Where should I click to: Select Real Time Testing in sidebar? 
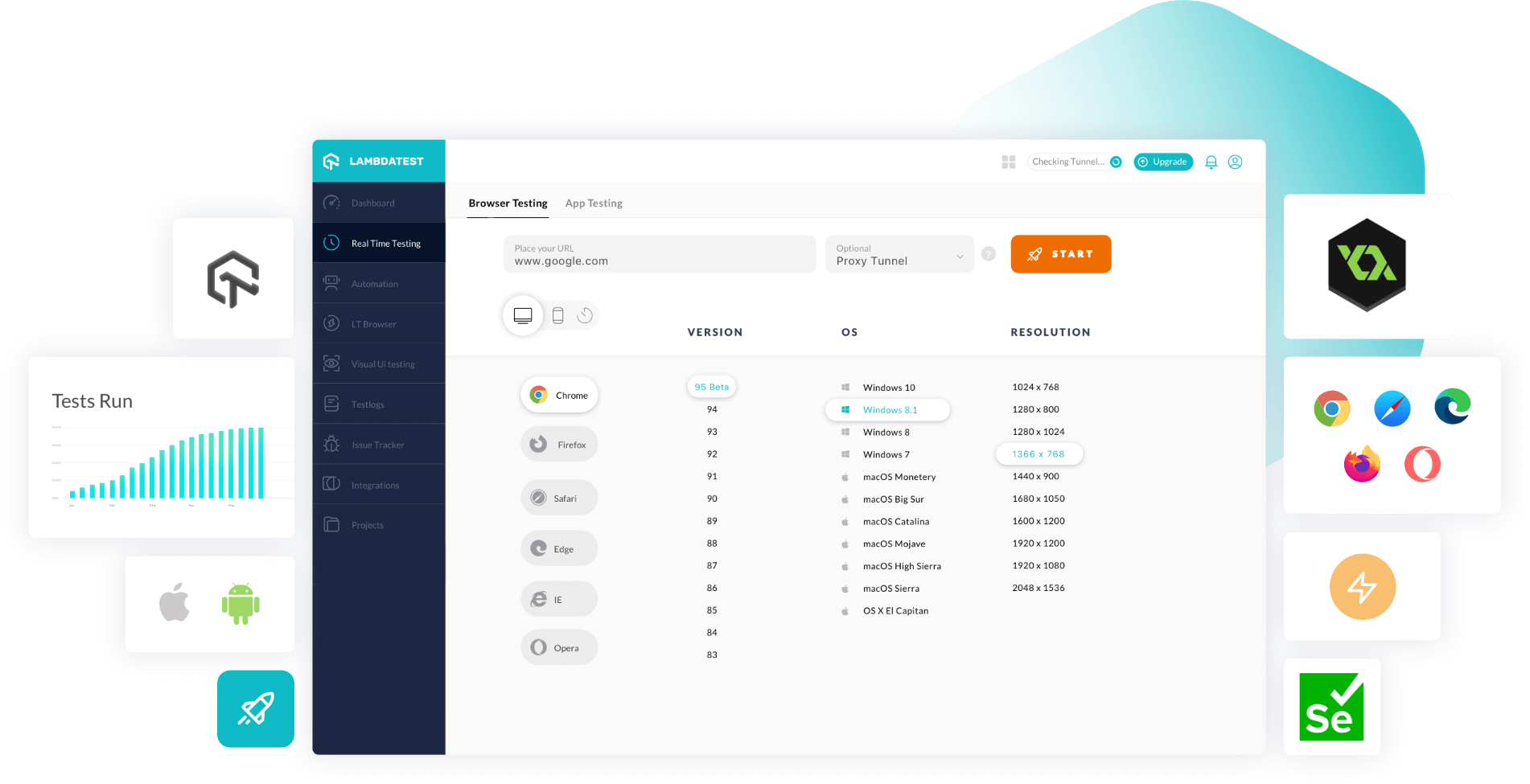379,243
